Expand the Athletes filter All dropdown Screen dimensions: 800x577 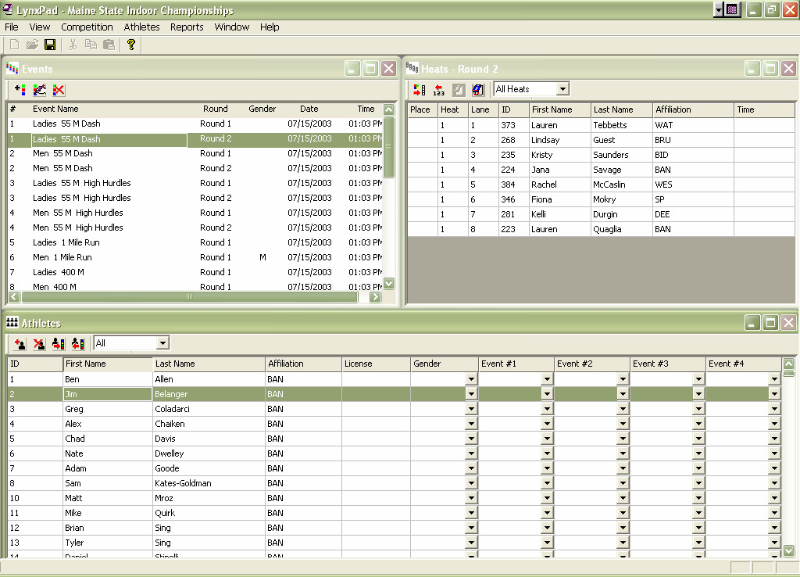[x=161, y=343]
